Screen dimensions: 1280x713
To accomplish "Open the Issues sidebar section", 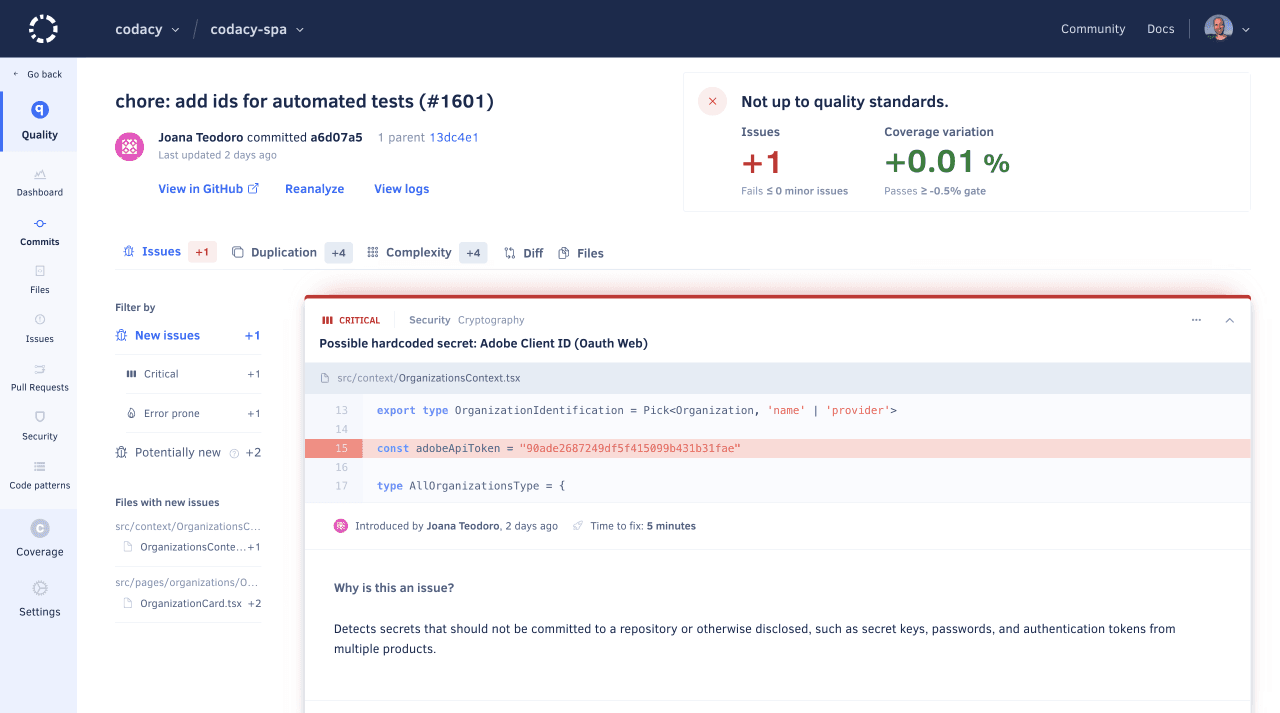I will [39, 329].
